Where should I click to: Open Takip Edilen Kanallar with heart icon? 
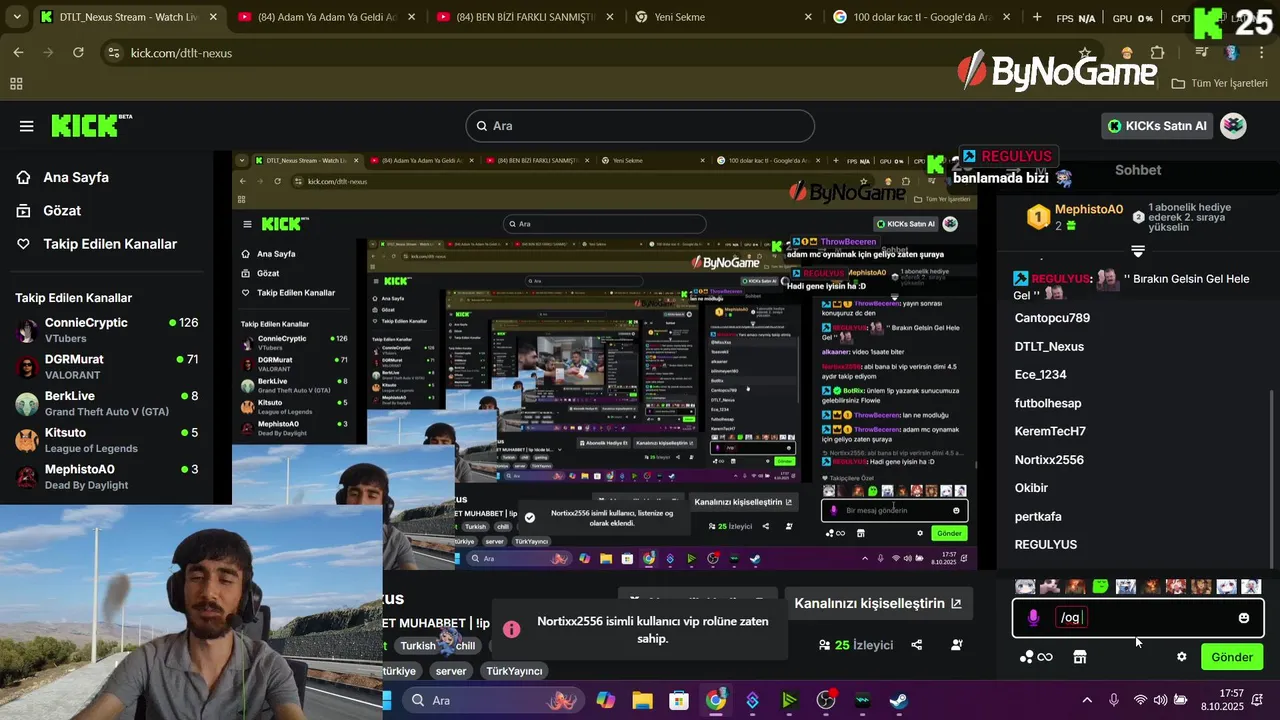(x=110, y=244)
